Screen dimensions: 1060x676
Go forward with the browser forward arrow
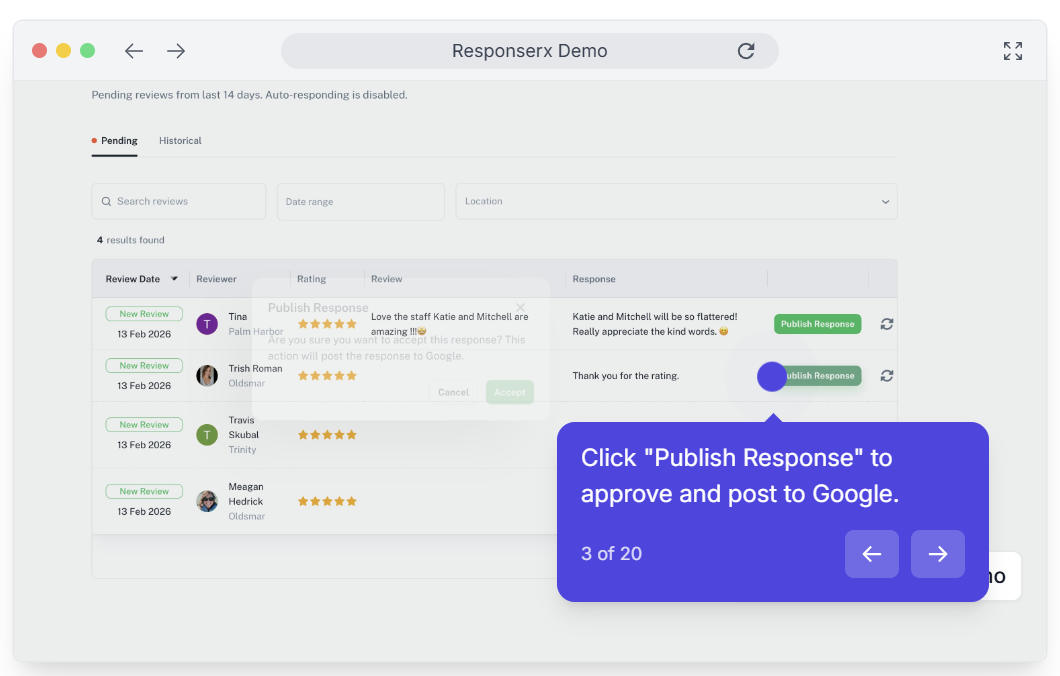click(176, 51)
